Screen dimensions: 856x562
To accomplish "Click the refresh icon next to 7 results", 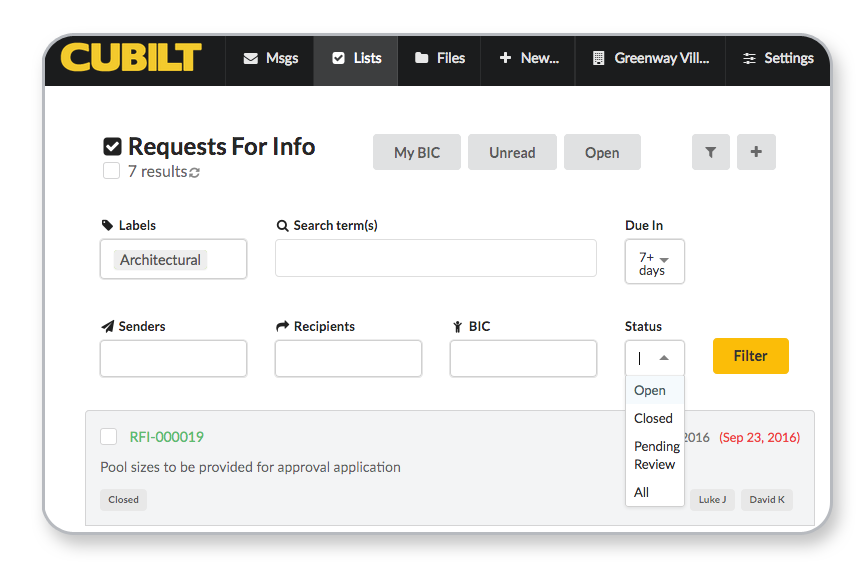I will 194,173.
